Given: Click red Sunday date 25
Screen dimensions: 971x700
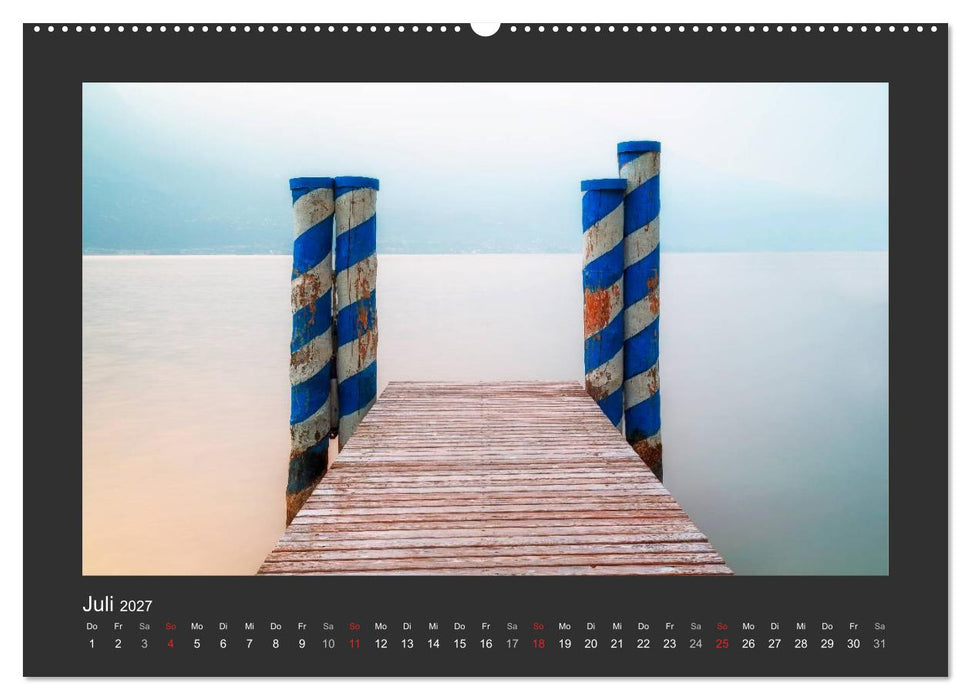Looking at the screenshot, I should point(722,644).
